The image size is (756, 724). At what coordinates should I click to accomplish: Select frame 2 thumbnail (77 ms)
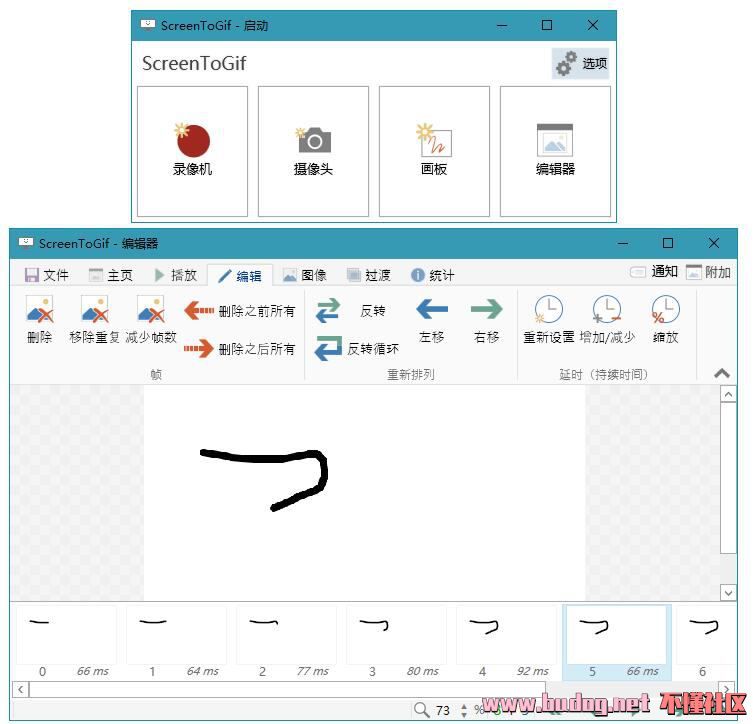coord(286,643)
